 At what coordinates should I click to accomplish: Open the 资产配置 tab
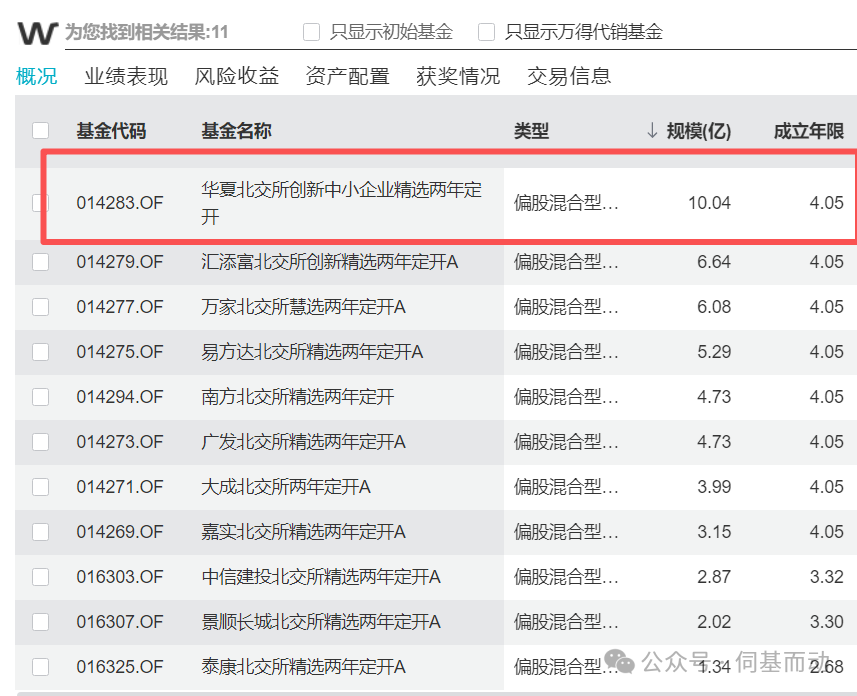tap(347, 76)
